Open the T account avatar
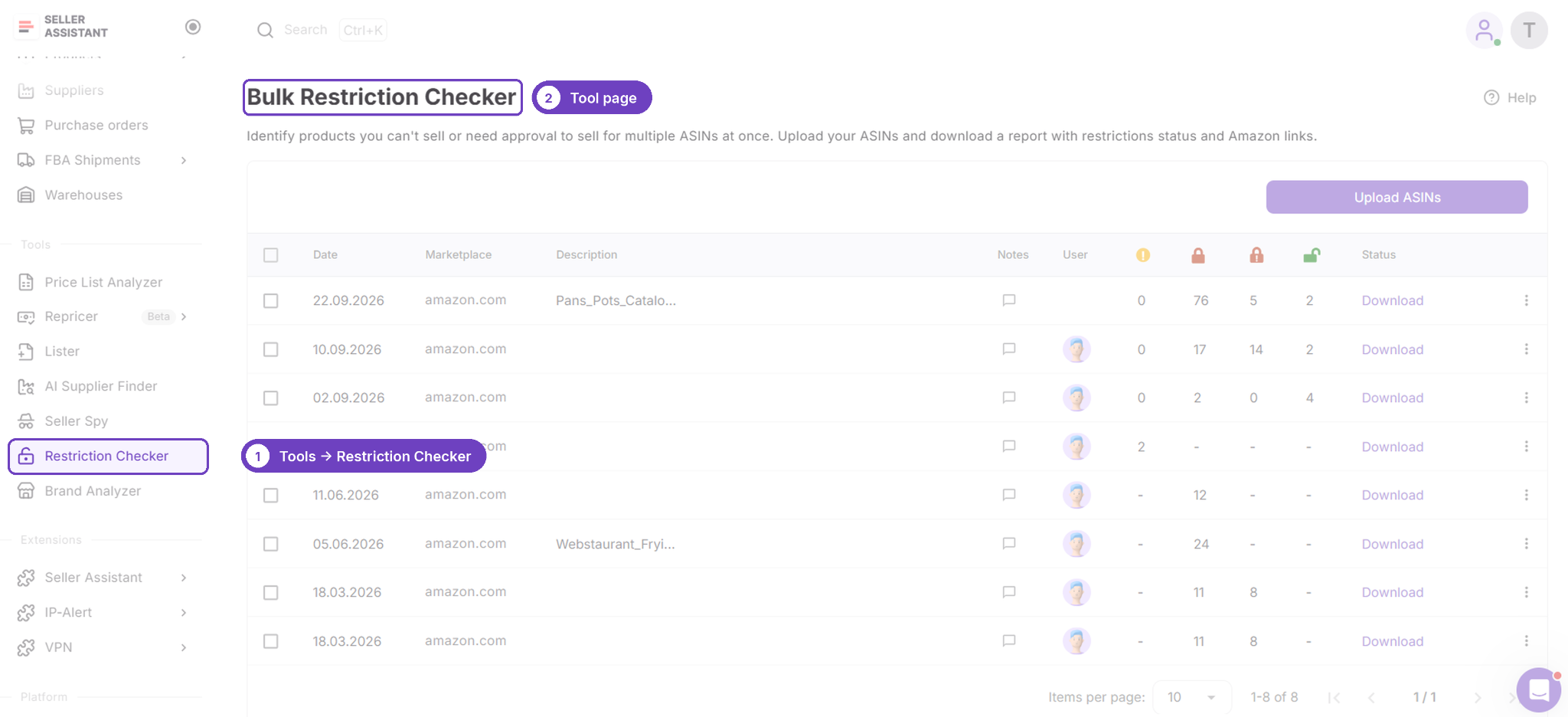Screen dimensions: 1568x717 [1529, 31]
